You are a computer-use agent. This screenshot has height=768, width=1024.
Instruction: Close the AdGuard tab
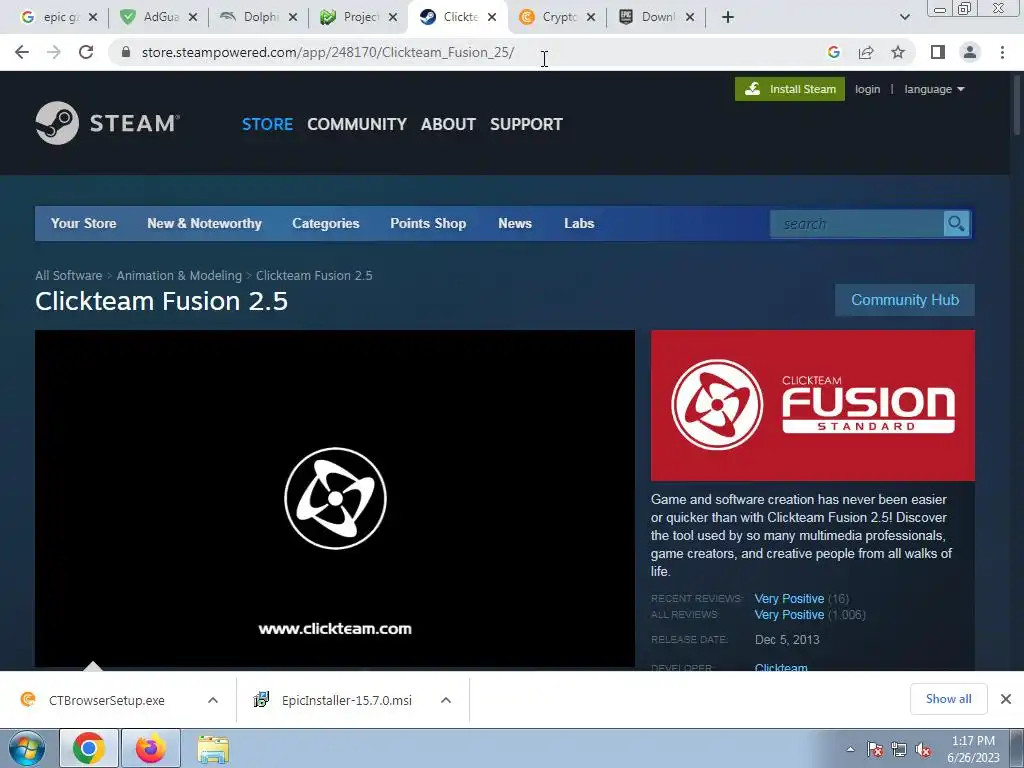193,18
